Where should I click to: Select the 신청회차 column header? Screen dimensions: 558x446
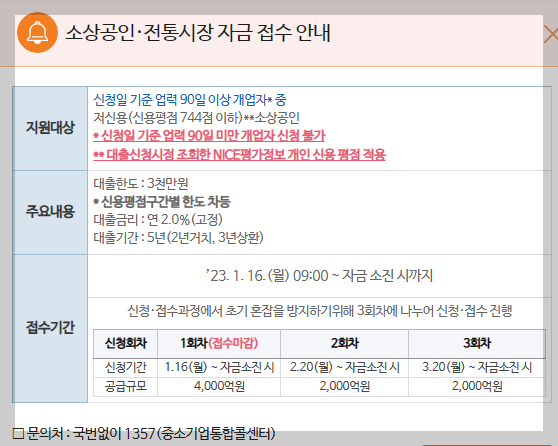(126, 343)
